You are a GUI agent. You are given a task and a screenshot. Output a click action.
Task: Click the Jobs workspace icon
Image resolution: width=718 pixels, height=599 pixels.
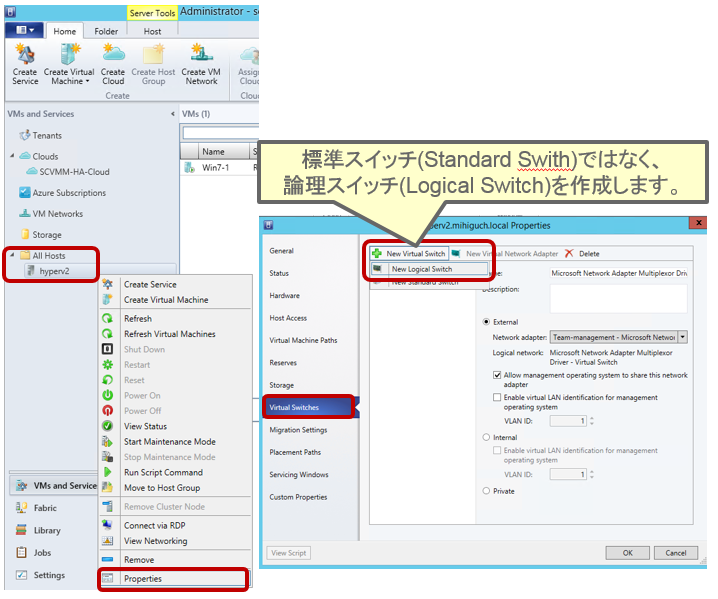pyautogui.click(x=21, y=552)
